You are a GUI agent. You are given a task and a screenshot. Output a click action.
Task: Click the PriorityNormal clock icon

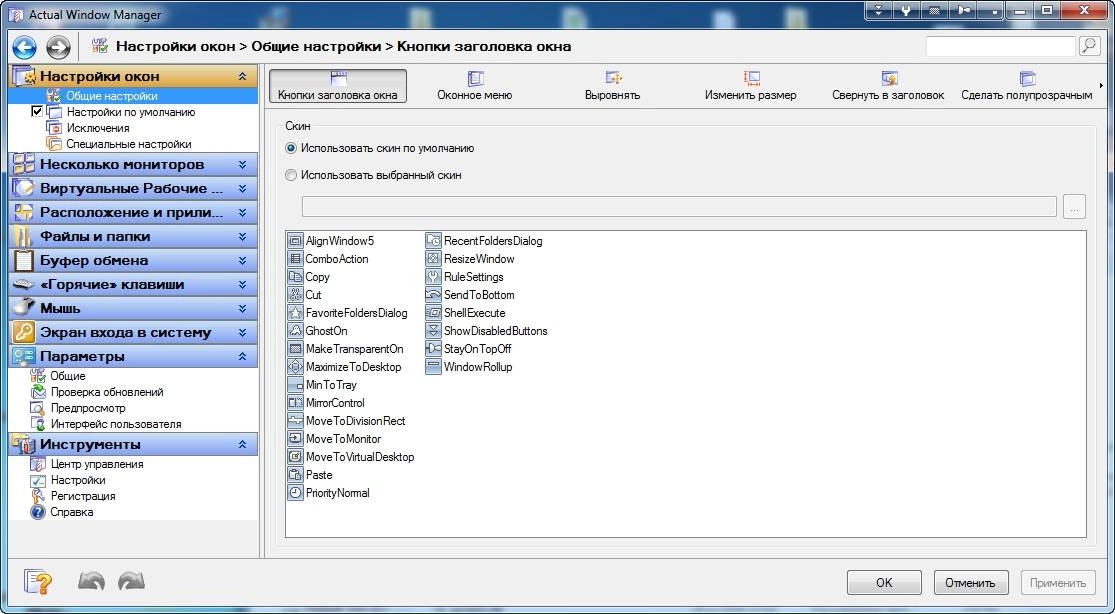[295, 492]
